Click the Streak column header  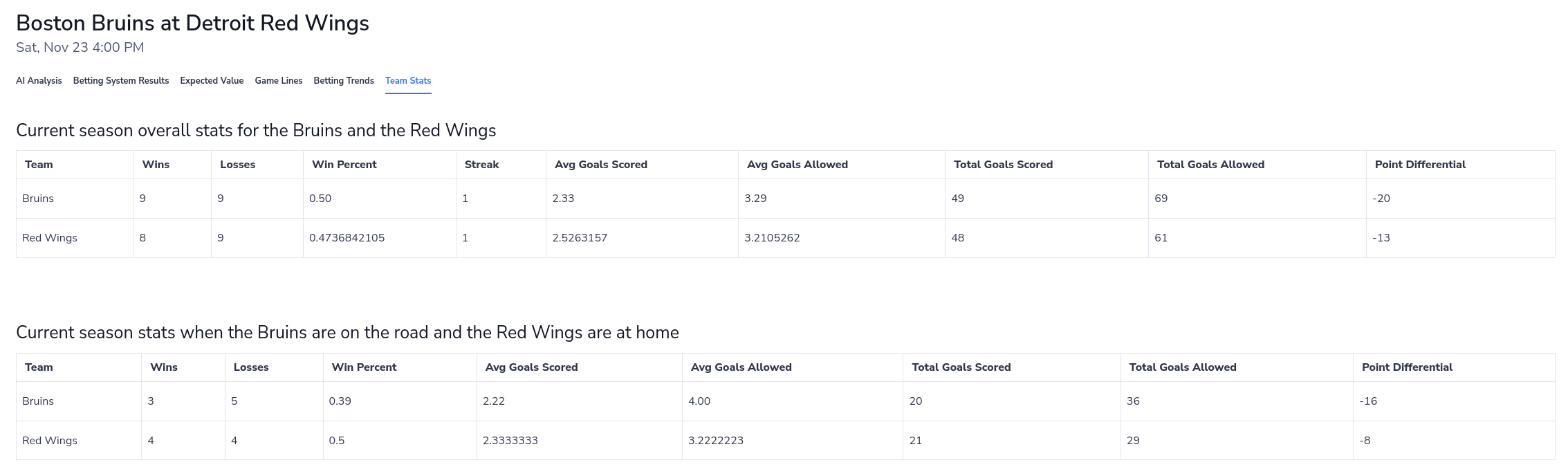click(x=481, y=165)
